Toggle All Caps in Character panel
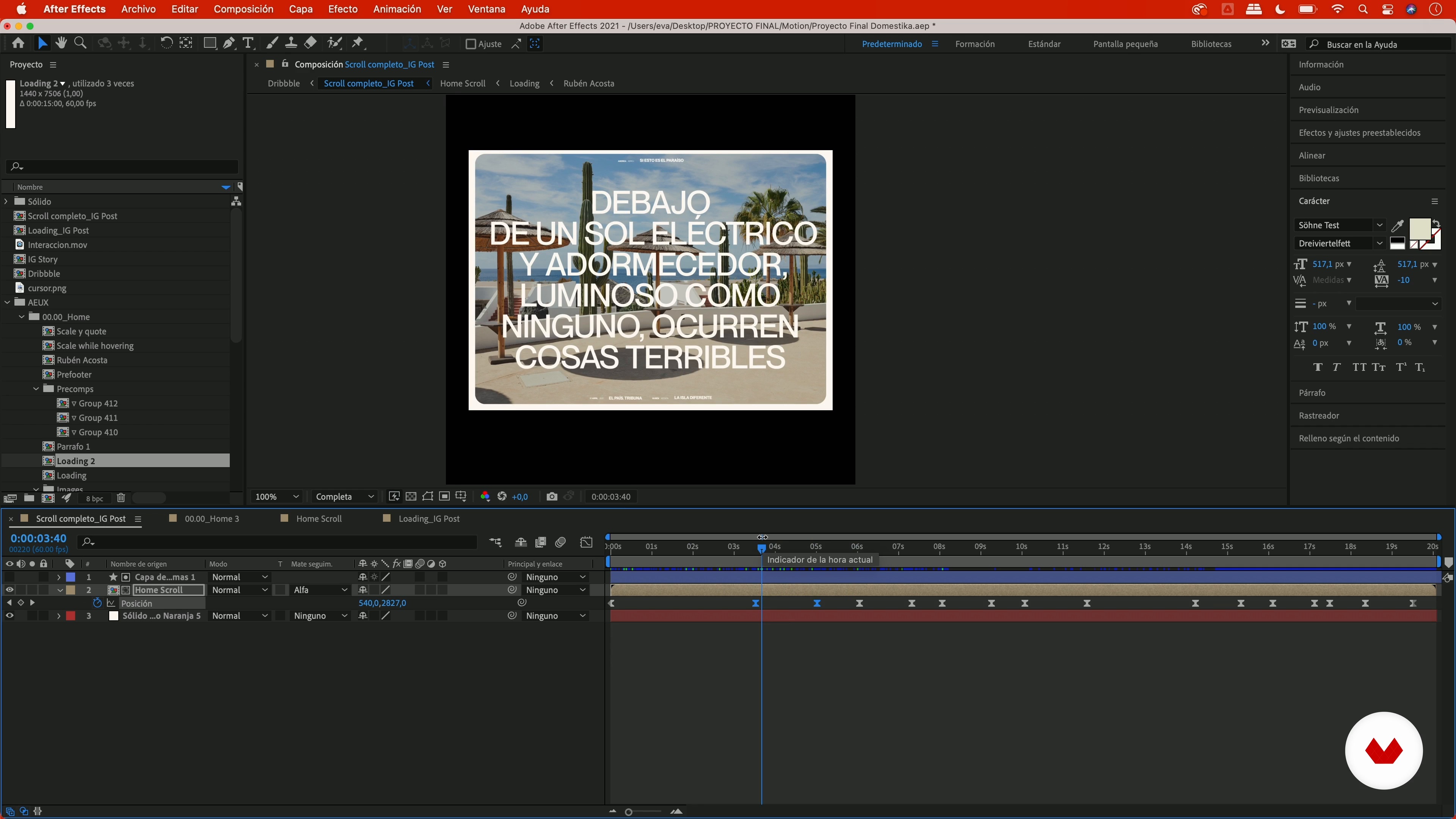The height and width of the screenshot is (819, 1456). (x=1359, y=367)
